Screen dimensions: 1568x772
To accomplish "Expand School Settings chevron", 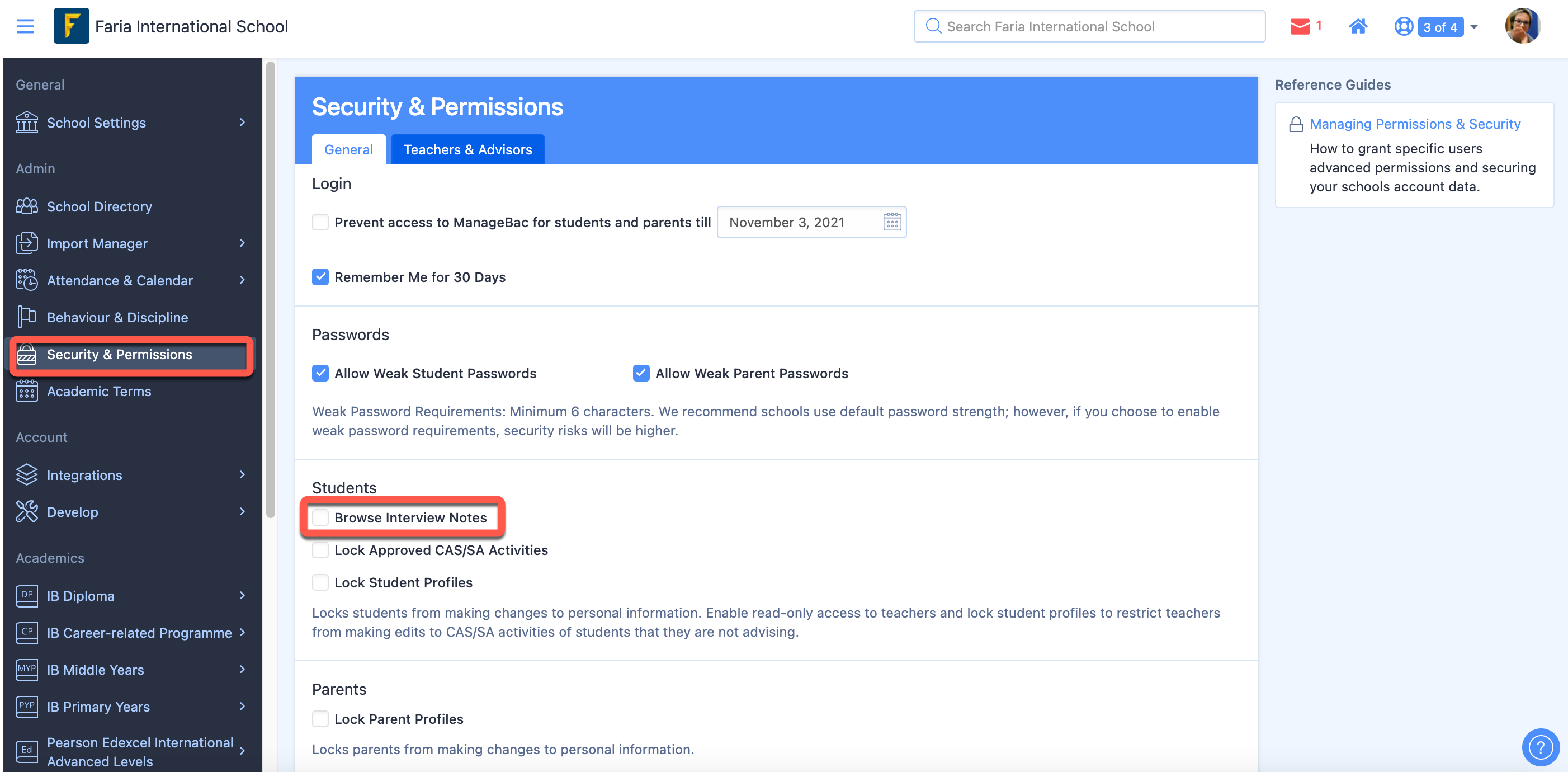I will 242,123.
